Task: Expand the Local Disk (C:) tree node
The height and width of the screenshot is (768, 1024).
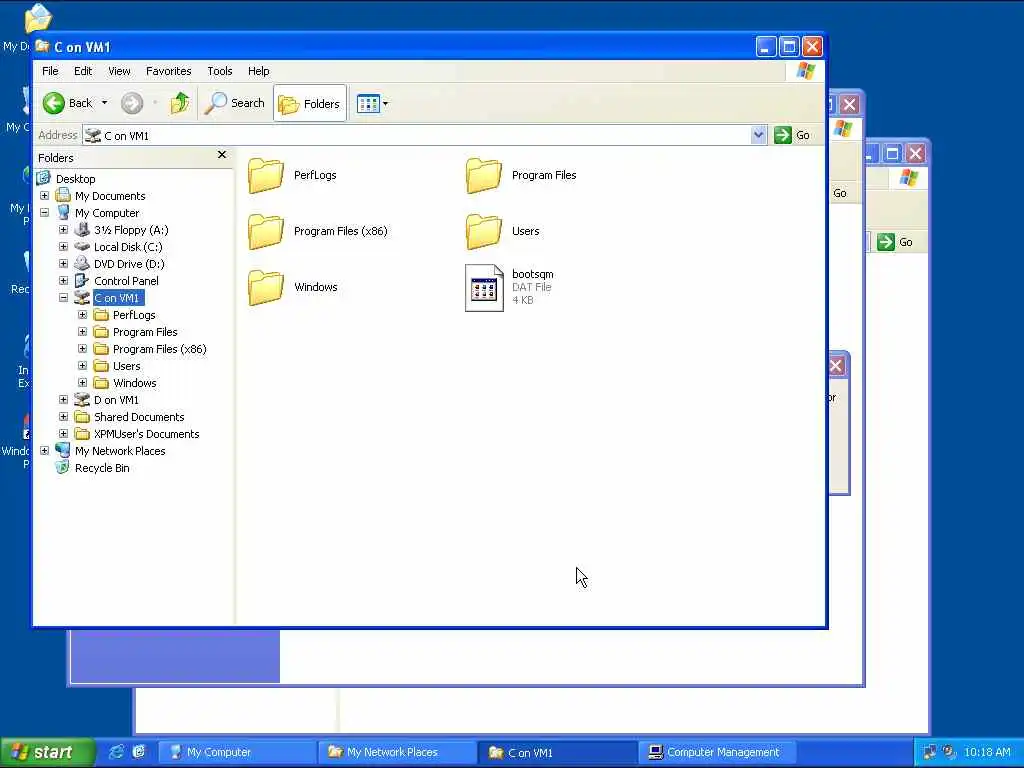Action: 63,247
